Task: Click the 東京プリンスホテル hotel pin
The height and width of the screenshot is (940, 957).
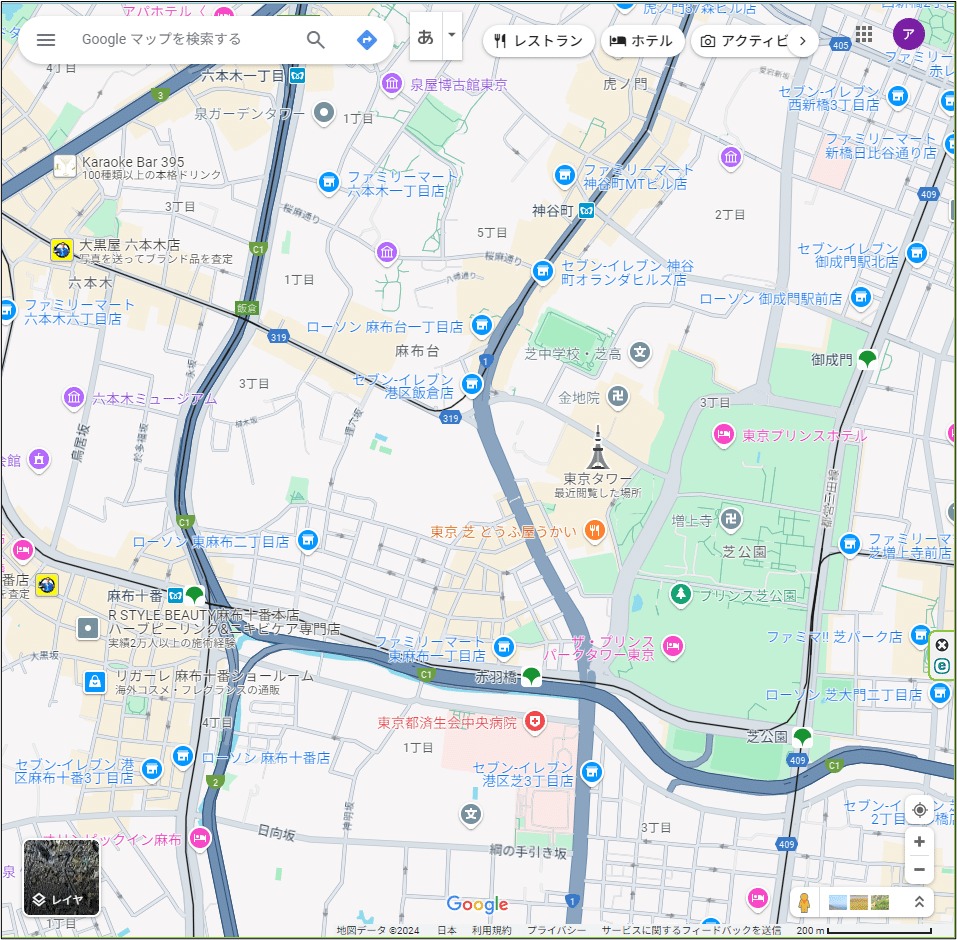Action: point(723,435)
